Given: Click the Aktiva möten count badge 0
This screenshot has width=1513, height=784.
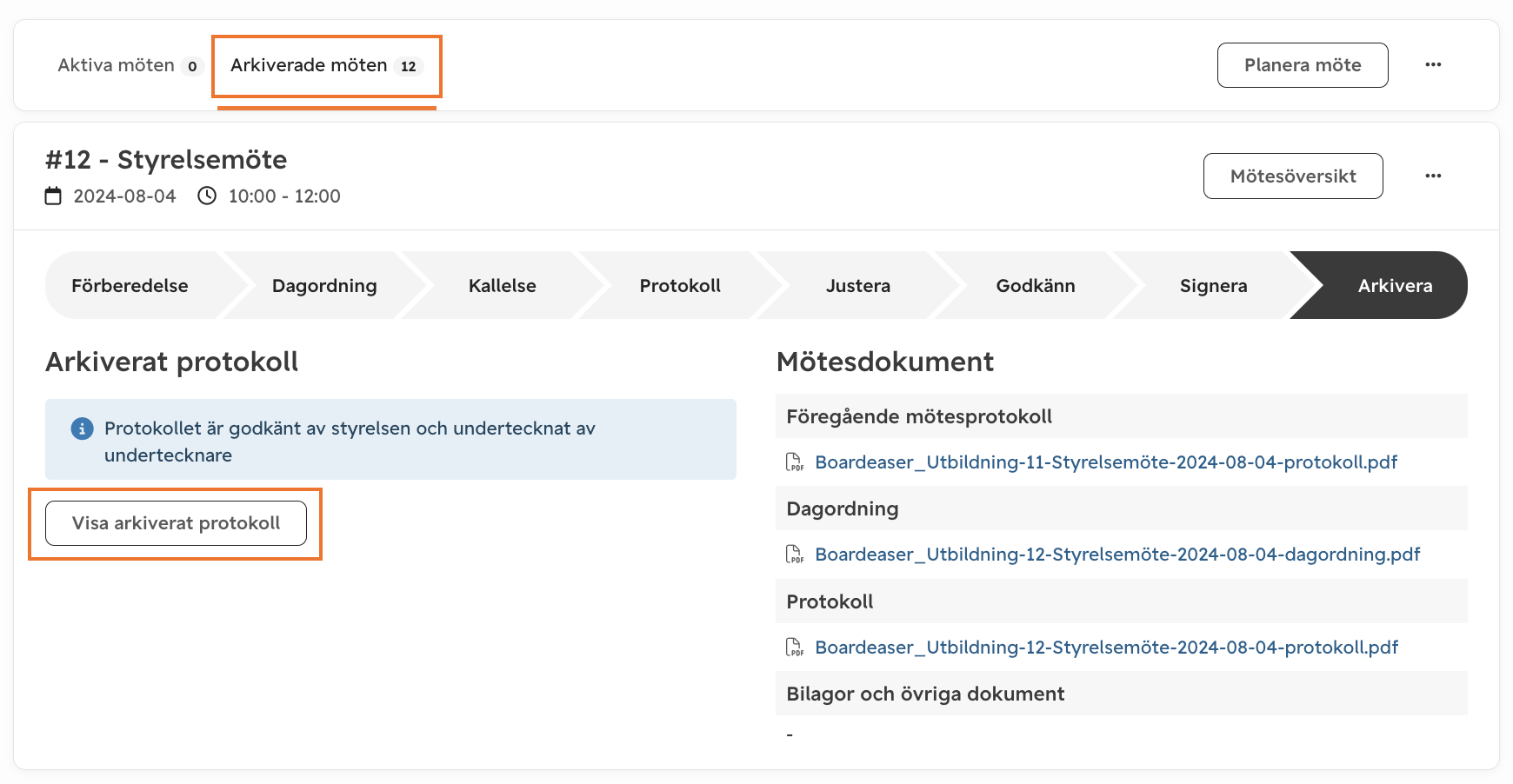Looking at the screenshot, I should click(x=192, y=66).
